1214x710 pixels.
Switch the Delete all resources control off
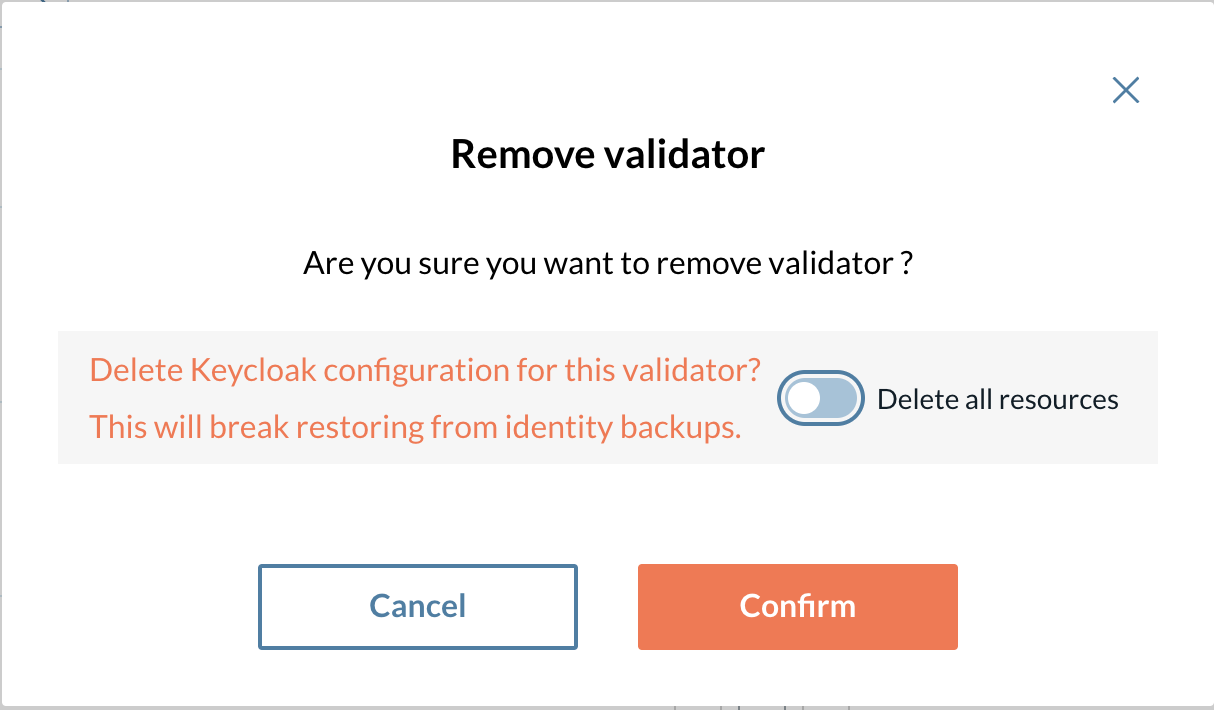click(x=820, y=398)
